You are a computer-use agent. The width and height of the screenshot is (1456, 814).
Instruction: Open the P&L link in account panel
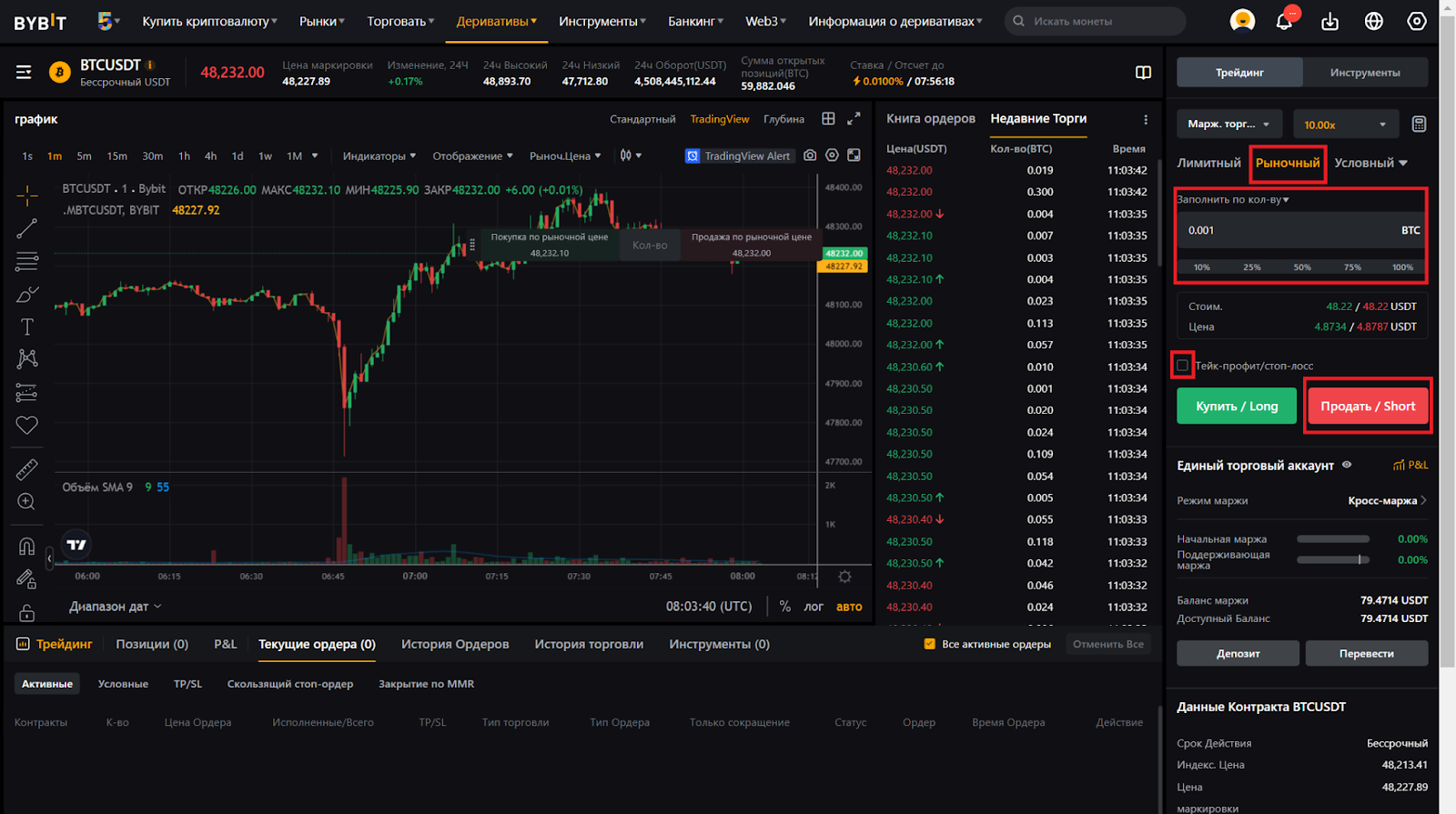[1410, 465]
